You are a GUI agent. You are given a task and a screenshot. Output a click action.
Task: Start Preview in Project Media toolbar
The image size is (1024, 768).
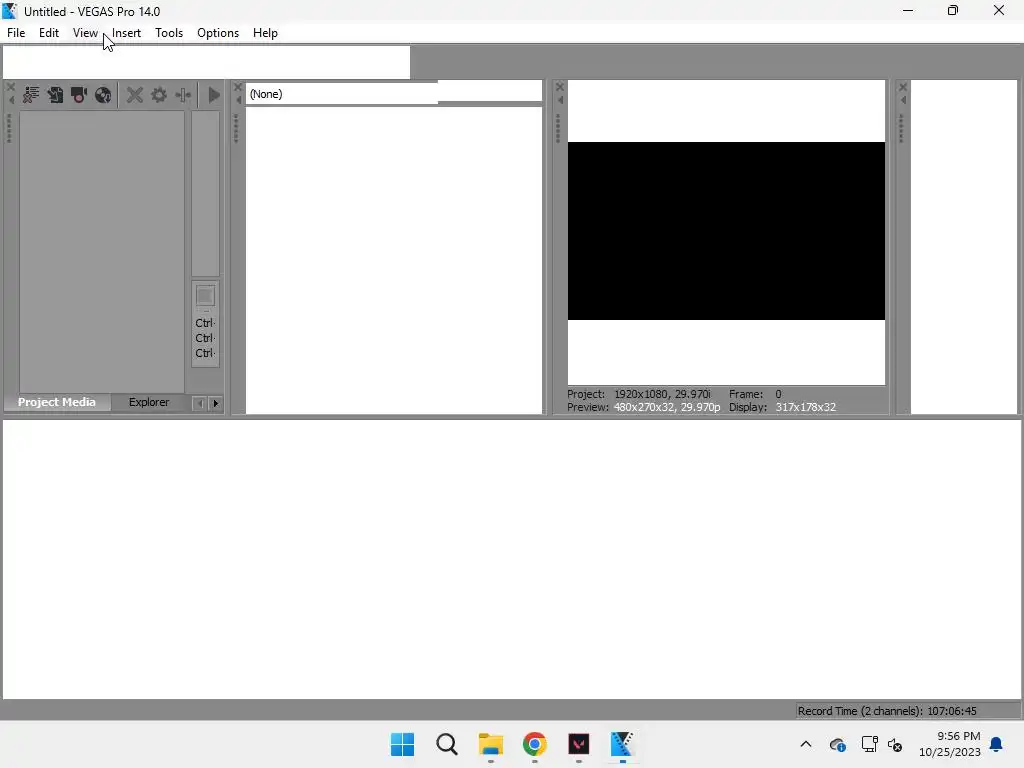[x=214, y=95]
